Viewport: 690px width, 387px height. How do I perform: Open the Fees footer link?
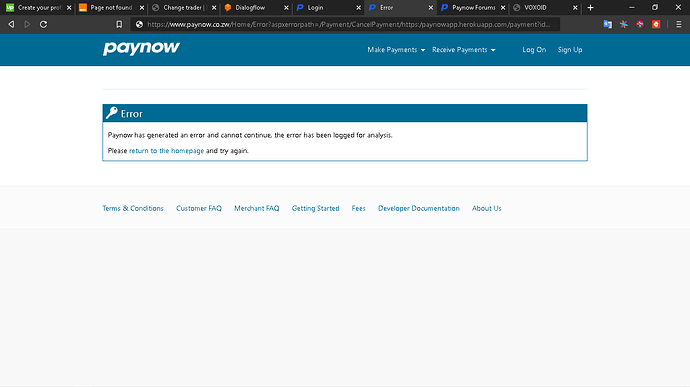[359, 208]
